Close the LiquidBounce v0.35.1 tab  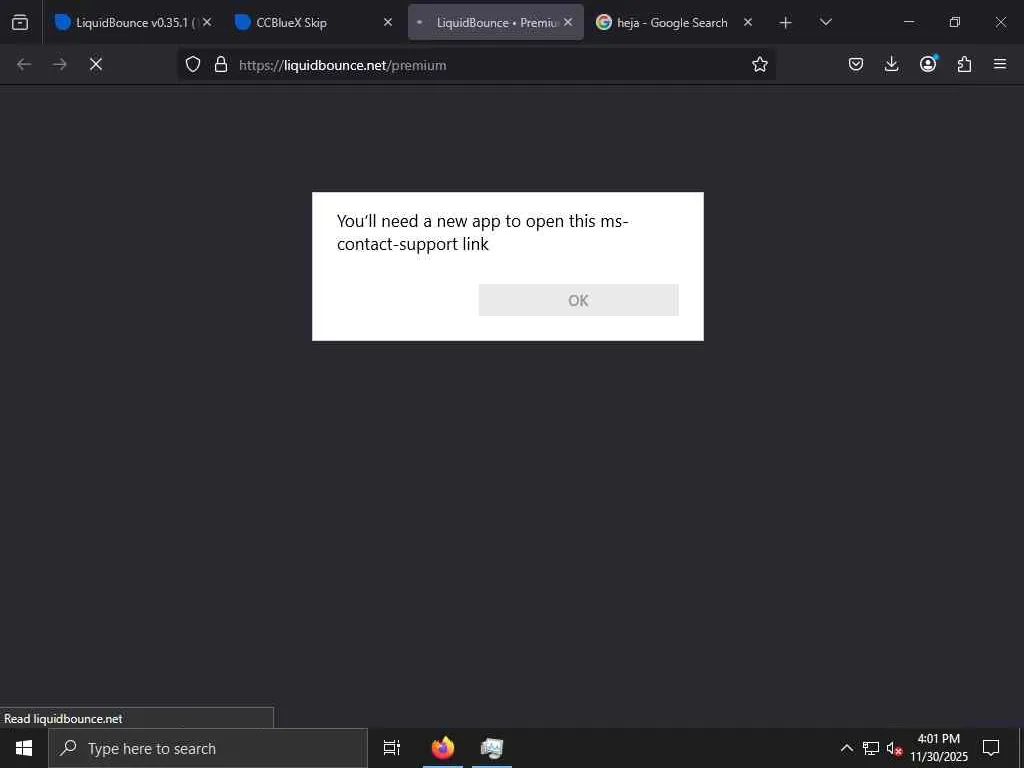point(207,22)
